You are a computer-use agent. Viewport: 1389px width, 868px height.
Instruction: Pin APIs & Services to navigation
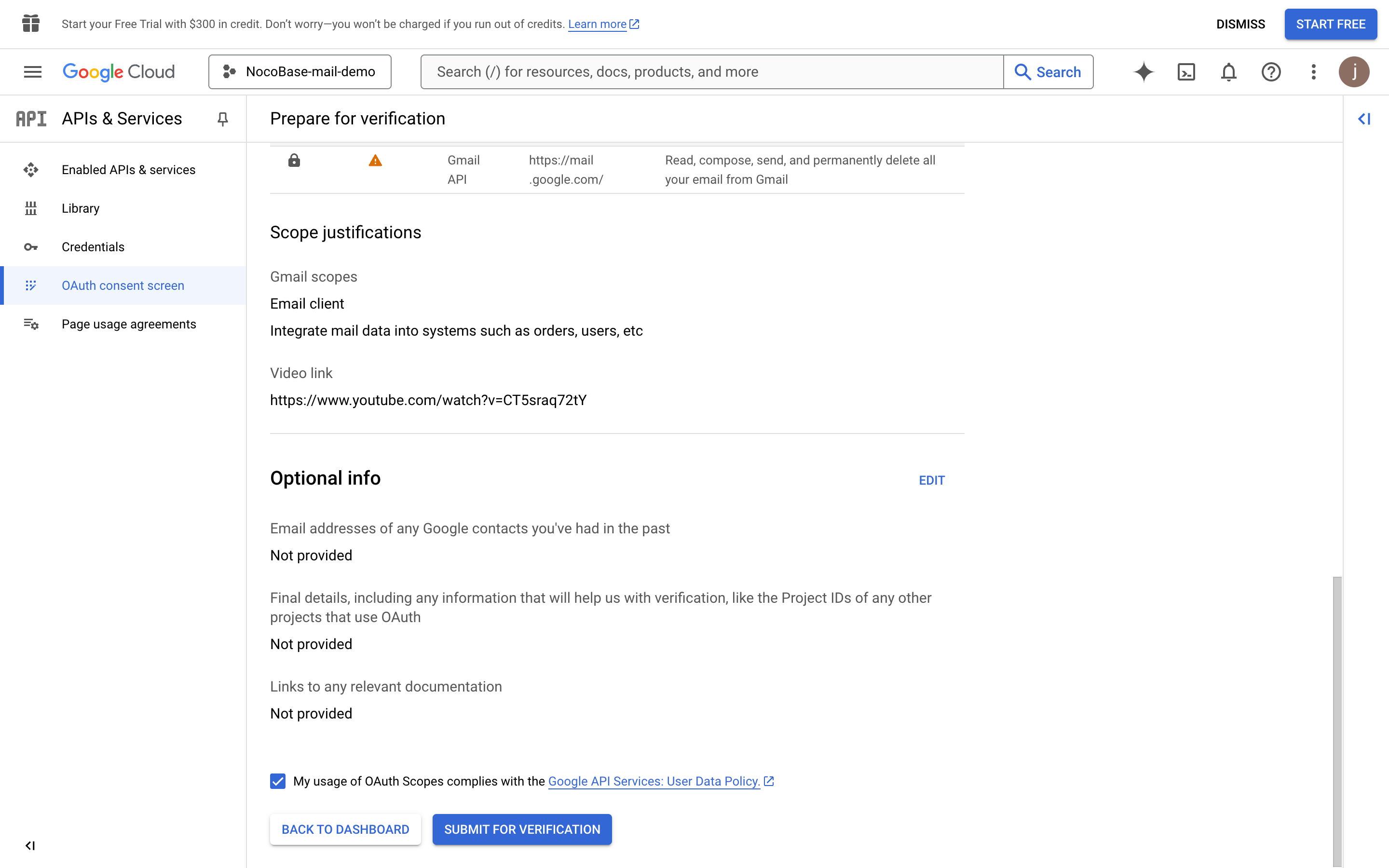[223, 119]
